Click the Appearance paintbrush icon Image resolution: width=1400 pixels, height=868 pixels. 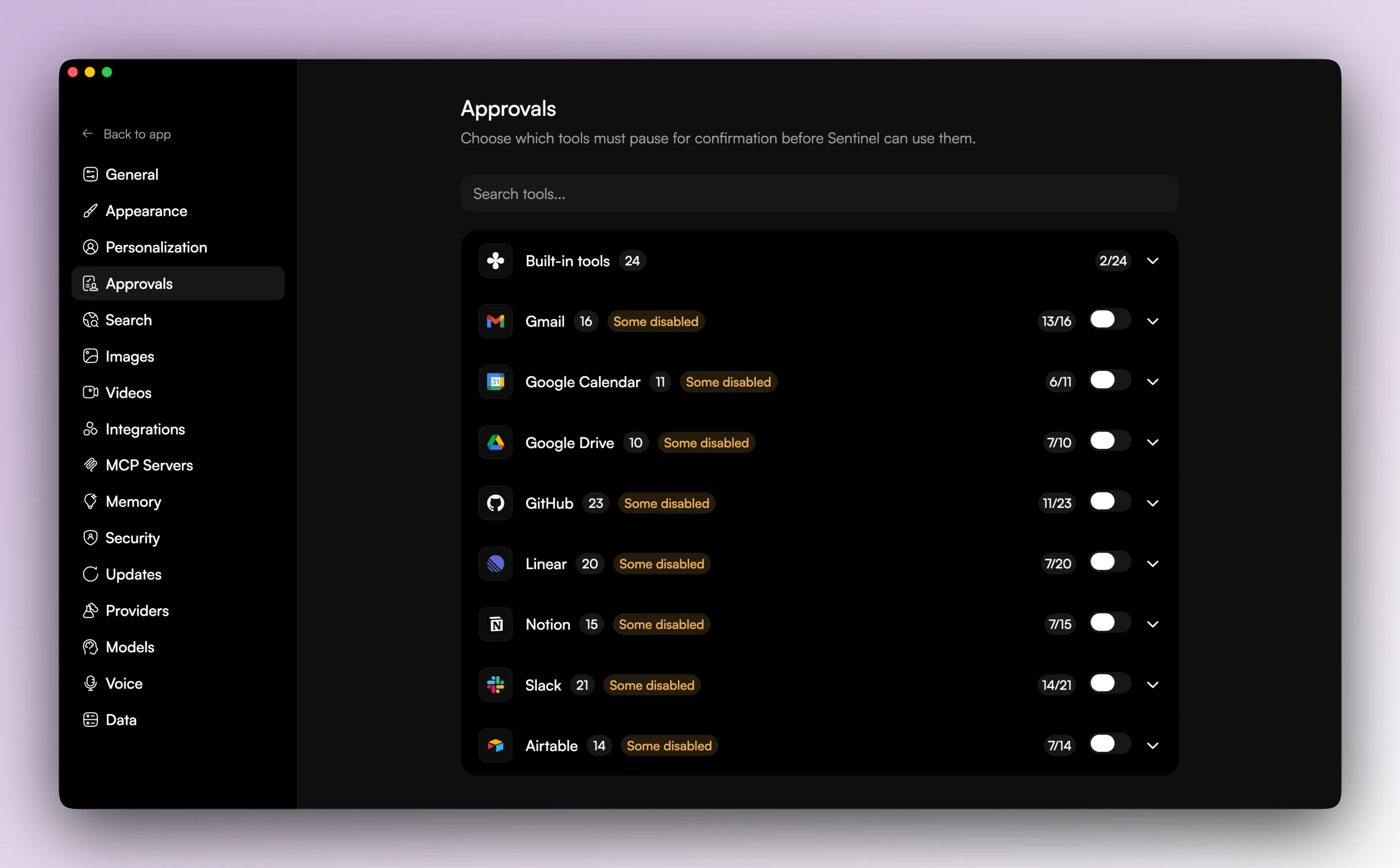tap(90, 211)
